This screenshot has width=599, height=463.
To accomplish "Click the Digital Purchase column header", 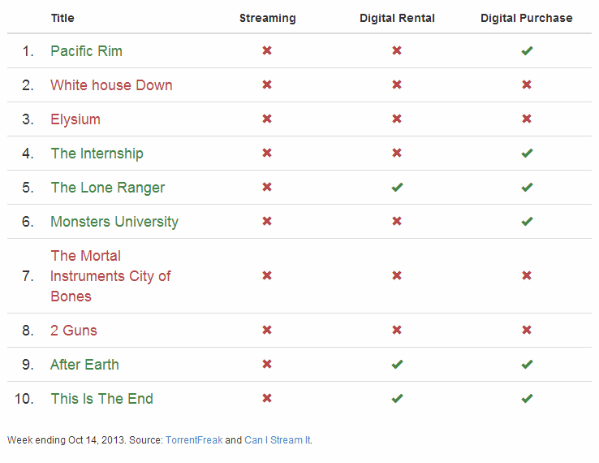I will (526, 18).
